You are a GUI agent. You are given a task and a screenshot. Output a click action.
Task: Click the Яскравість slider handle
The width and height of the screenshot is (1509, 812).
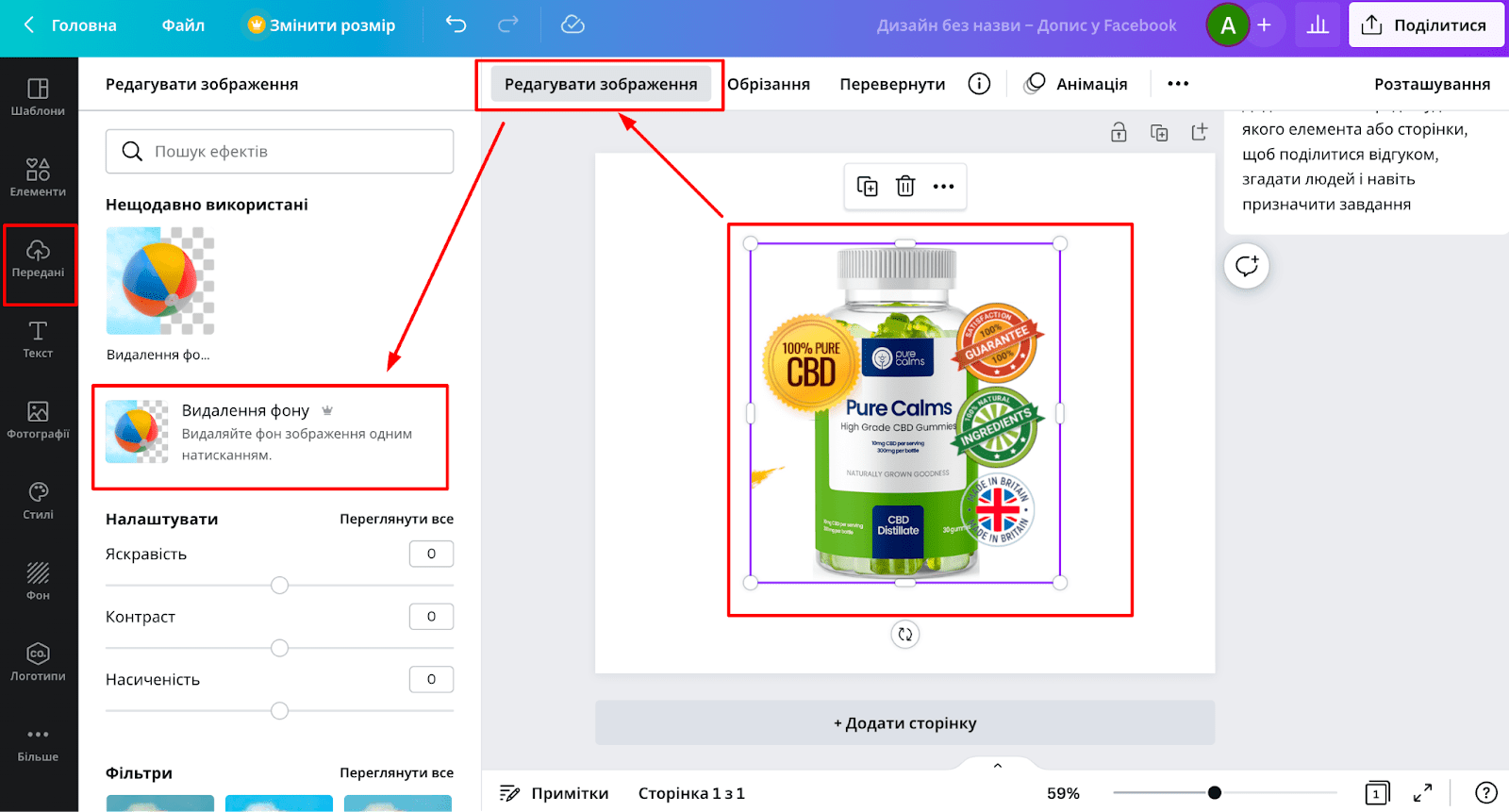[279, 586]
